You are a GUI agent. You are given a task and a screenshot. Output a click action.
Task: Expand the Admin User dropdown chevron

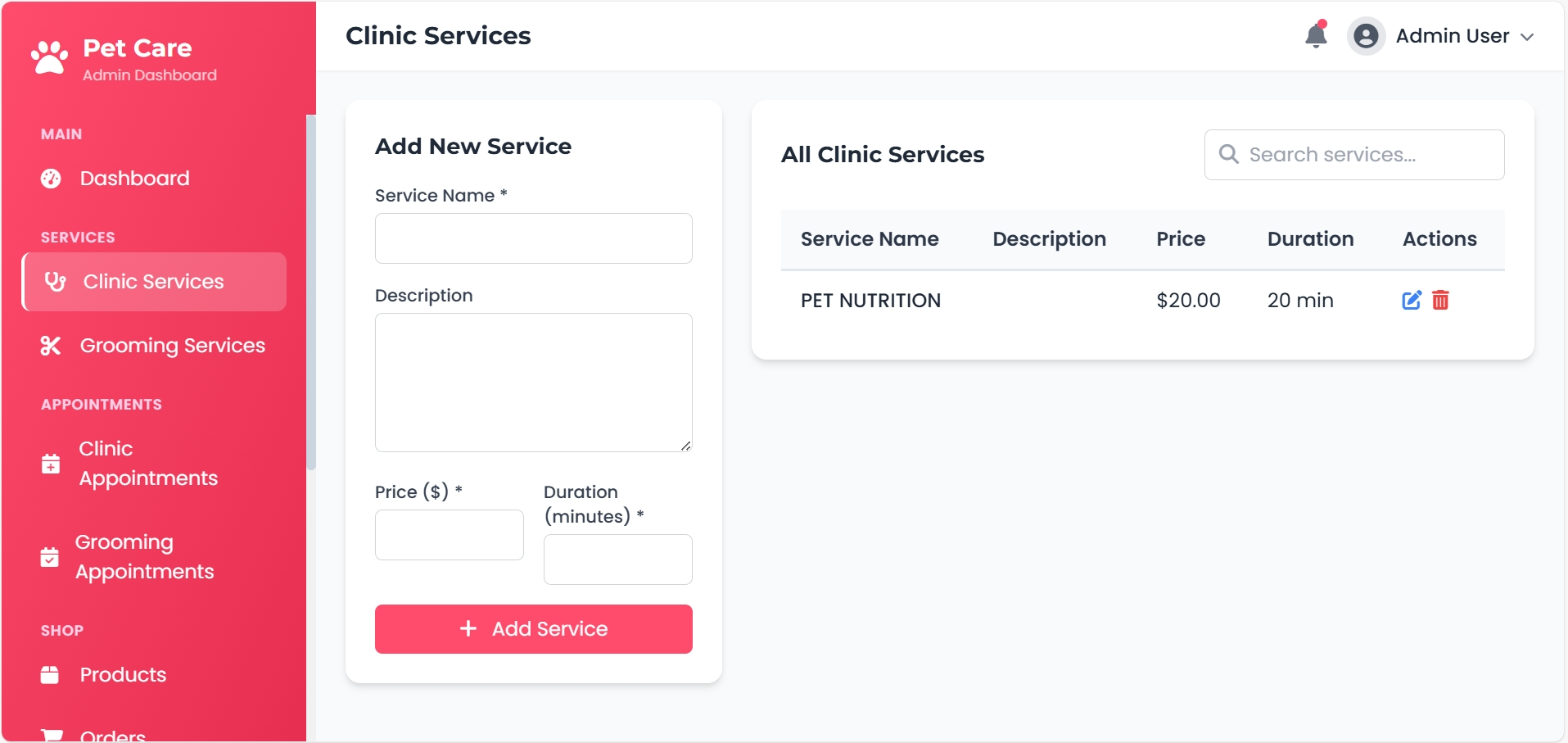tap(1527, 37)
